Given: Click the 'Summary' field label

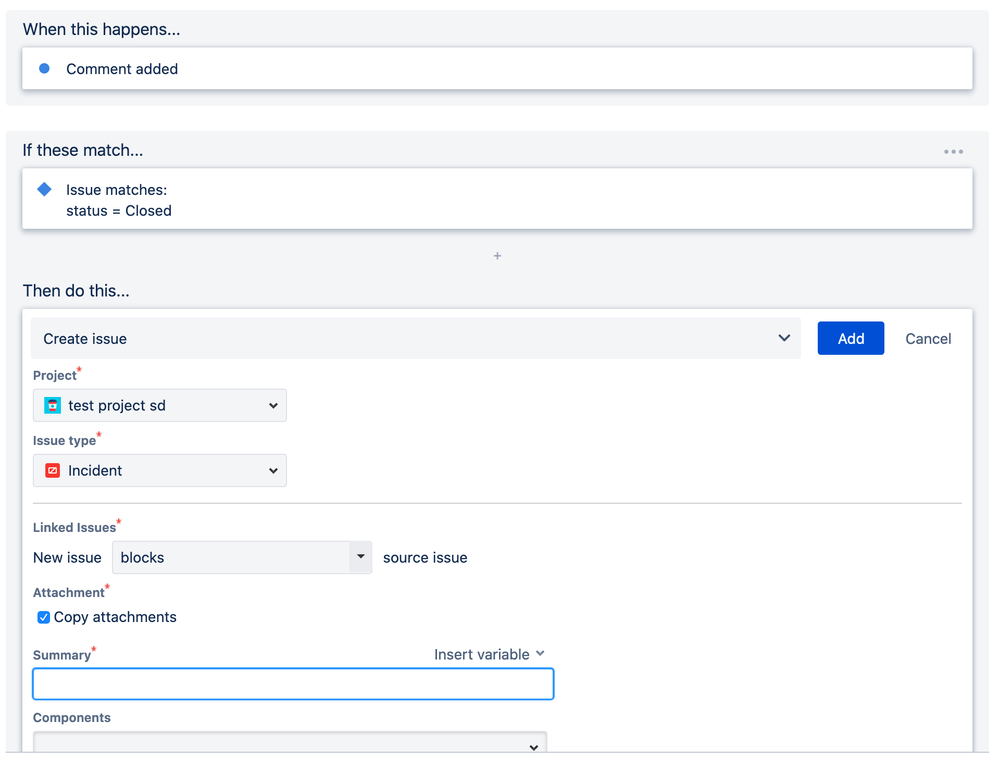Looking at the screenshot, I should tap(62, 655).
